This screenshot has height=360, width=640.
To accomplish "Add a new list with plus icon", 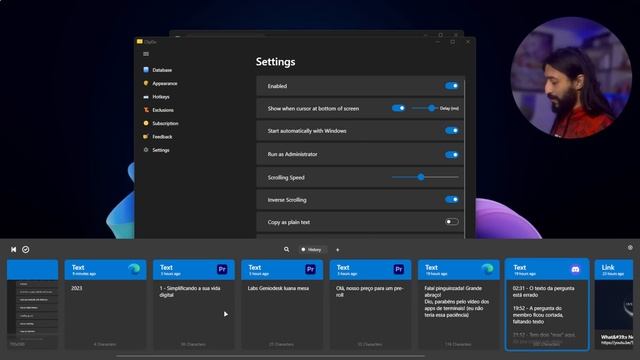I will click(x=338, y=250).
